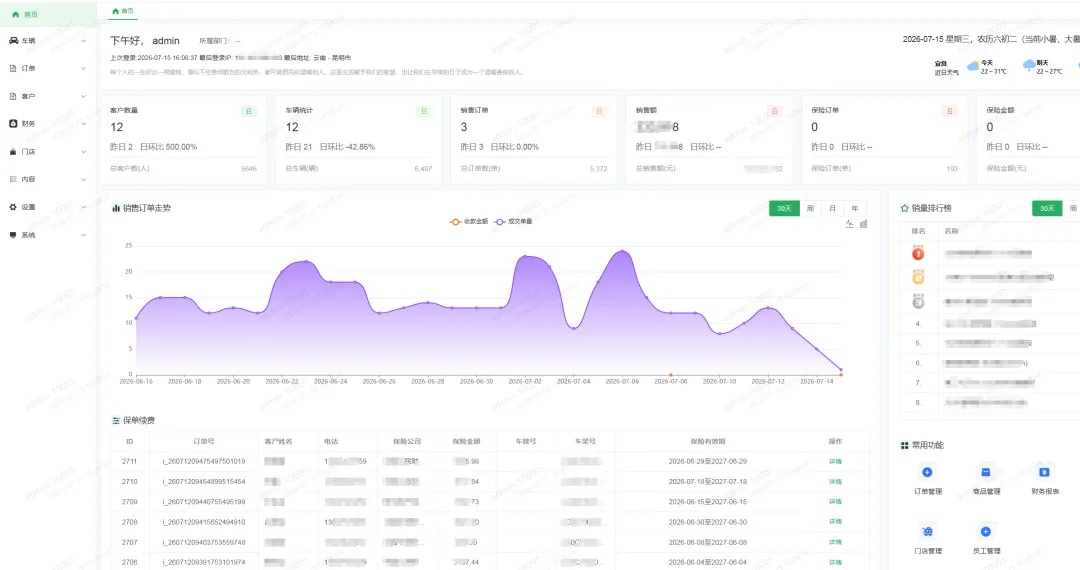The image size is (1080, 570).
Task: Click the 日 badge on 销售订单 card
Action: (x=599, y=111)
